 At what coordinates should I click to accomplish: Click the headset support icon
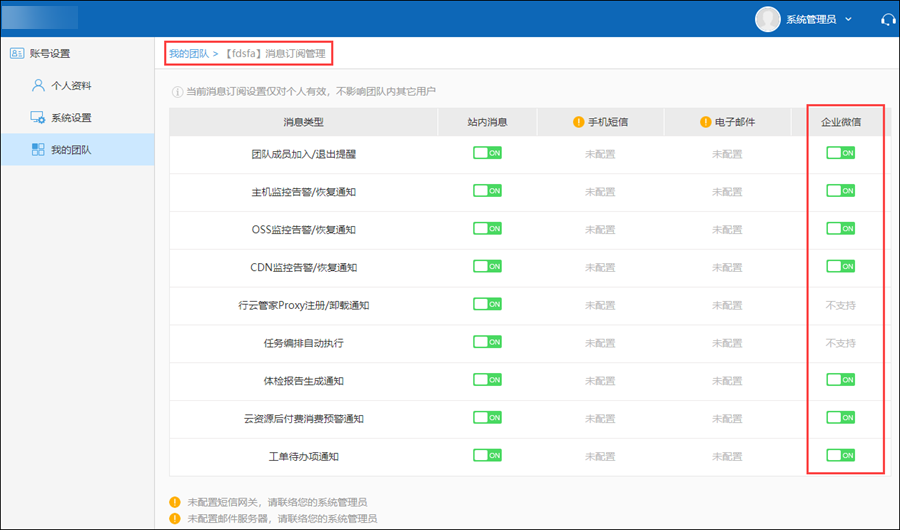(x=887, y=19)
